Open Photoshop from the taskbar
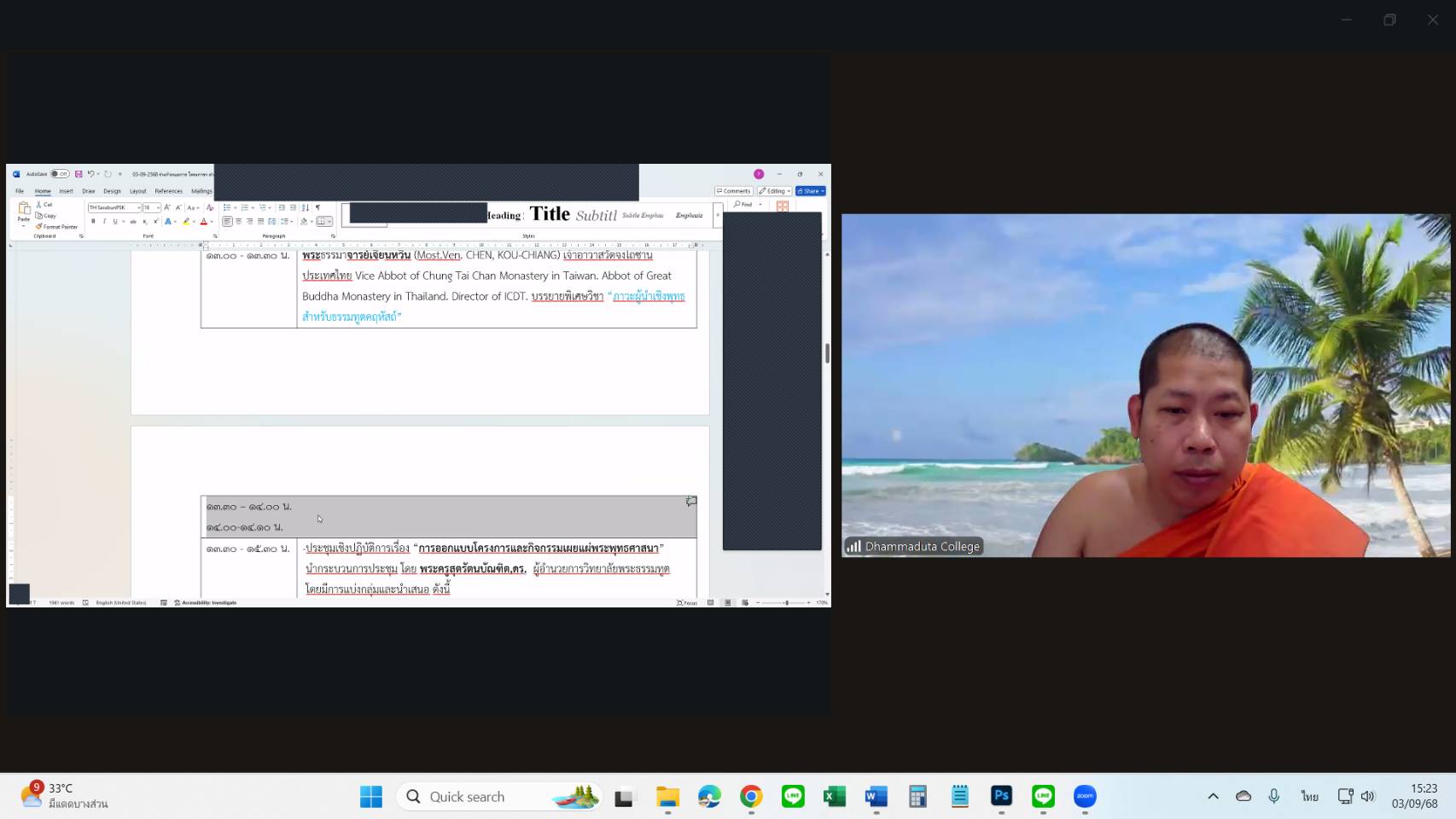 pyautogui.click(x=1001, y=797)
